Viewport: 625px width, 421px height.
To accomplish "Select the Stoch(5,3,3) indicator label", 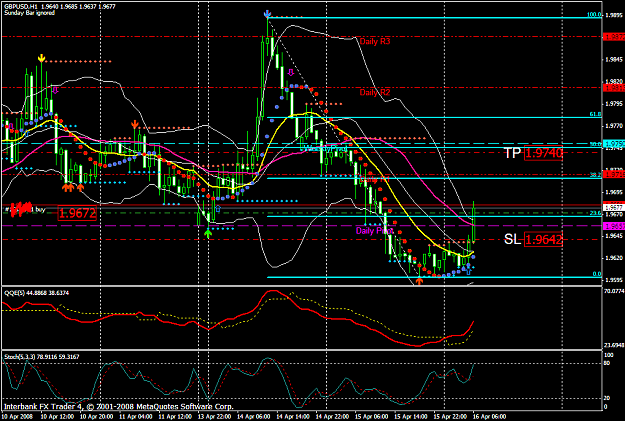I will 41,357.
